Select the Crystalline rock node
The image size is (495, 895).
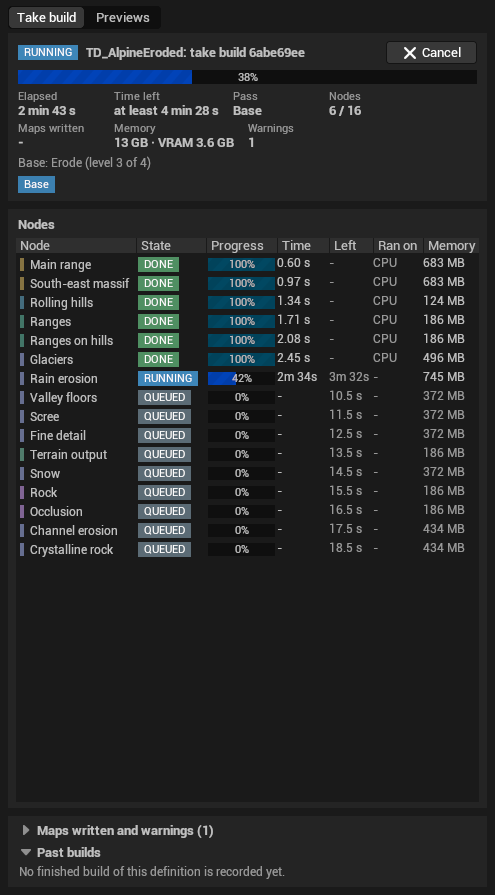pos(247,549)
